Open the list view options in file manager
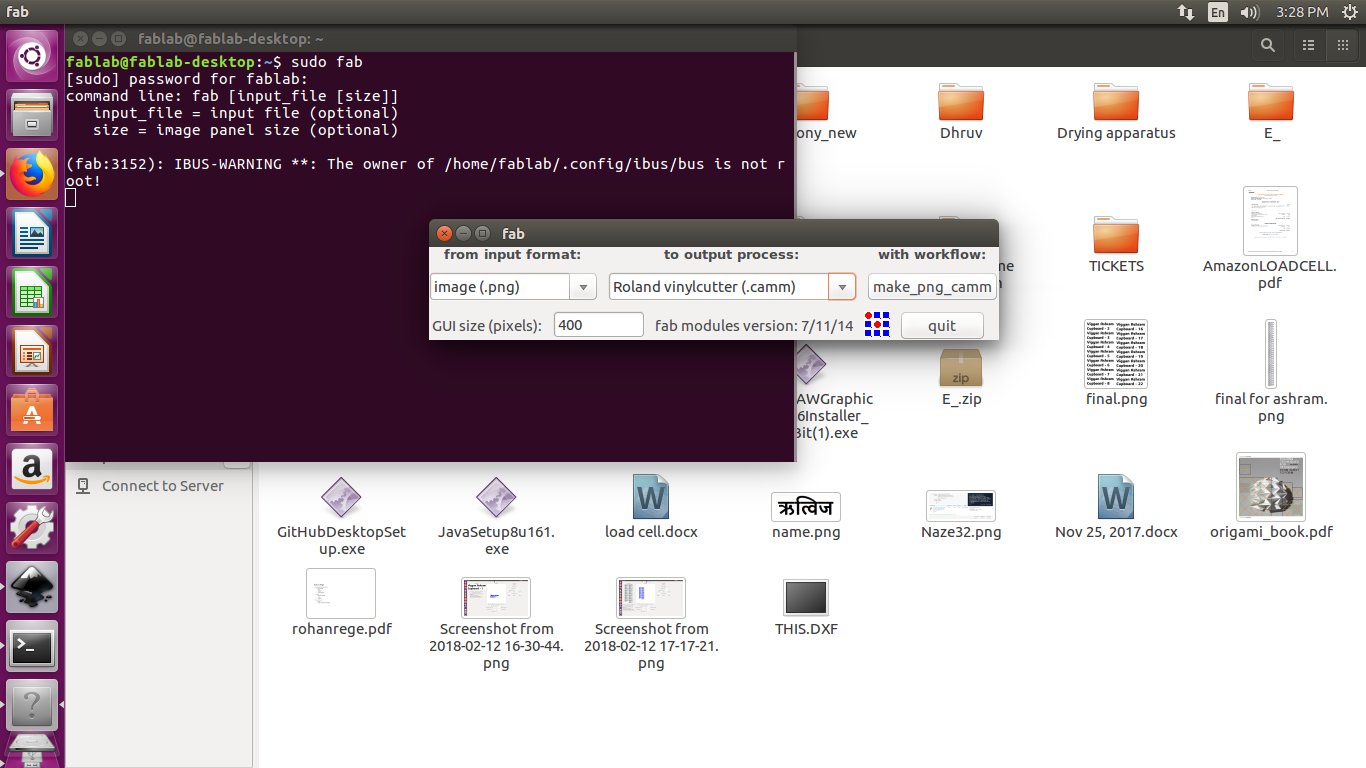 (1308, 45)
